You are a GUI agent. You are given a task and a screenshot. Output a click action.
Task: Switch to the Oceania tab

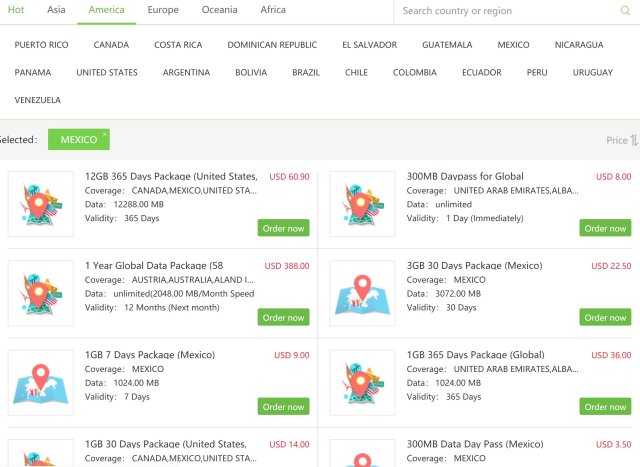(219, 10)
